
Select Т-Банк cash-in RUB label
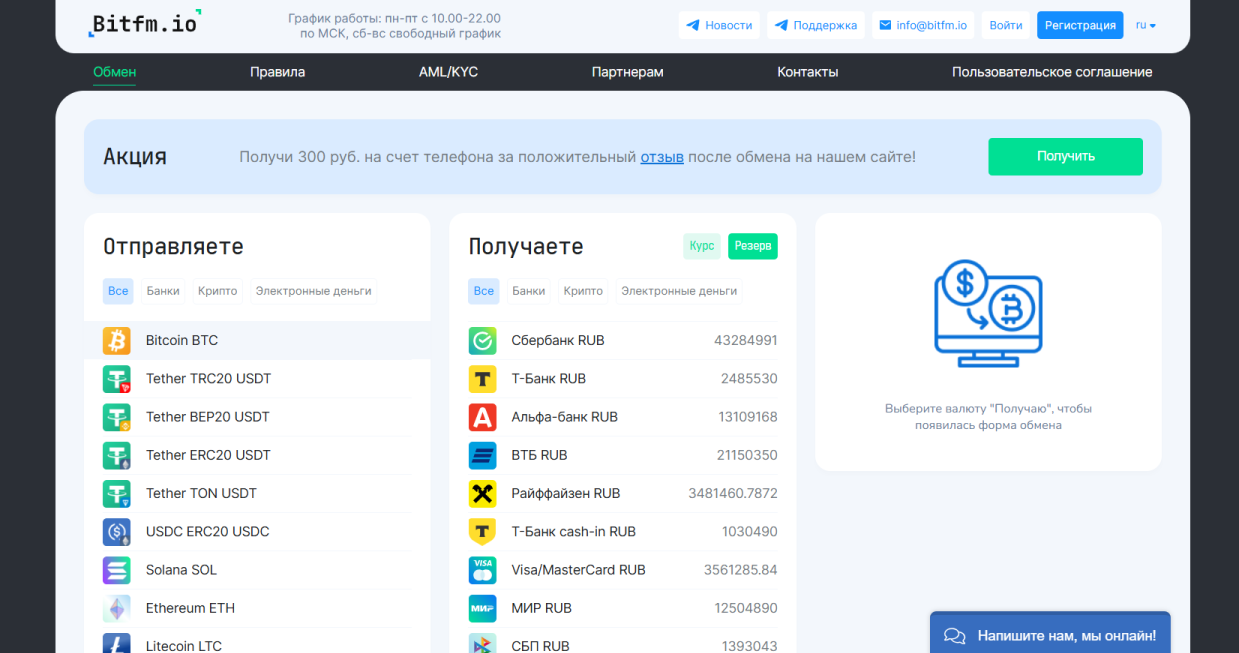tap(574, 532)
